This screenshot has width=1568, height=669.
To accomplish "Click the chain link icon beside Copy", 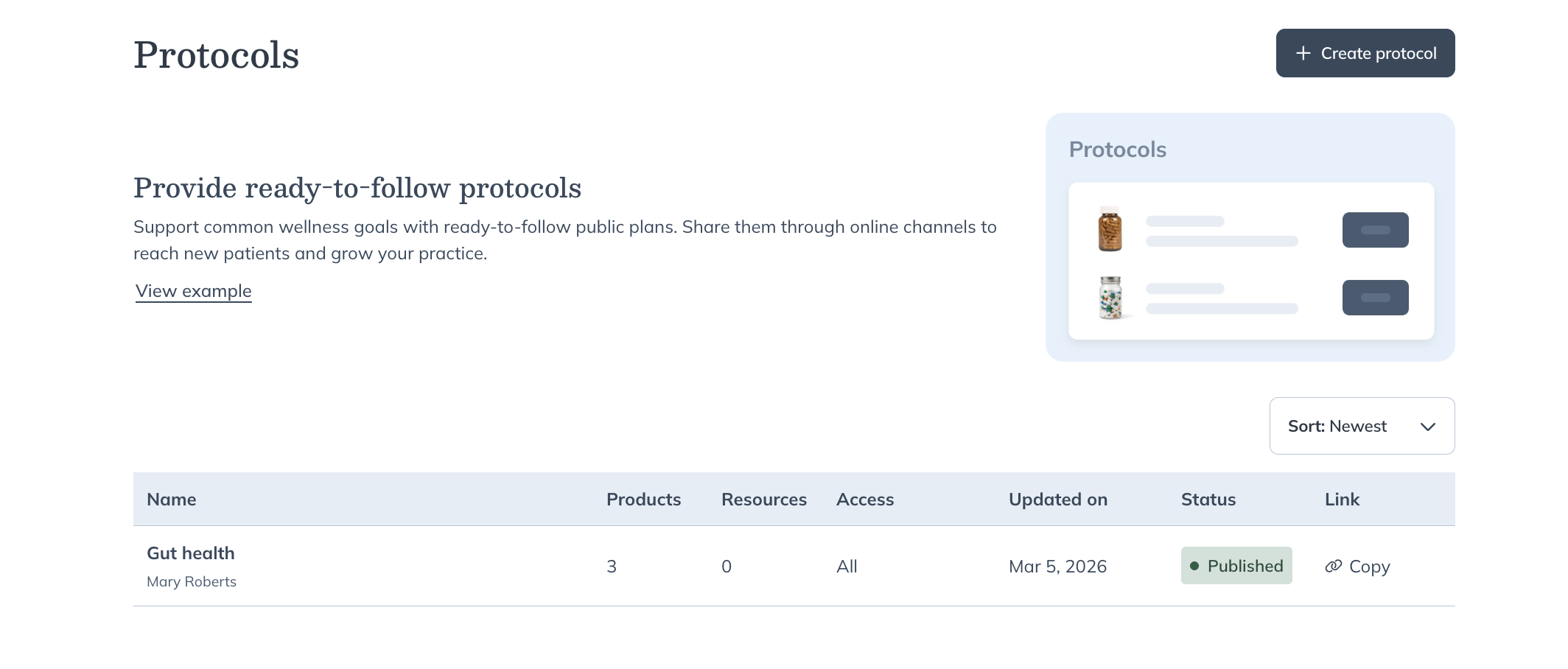I will (x=1333, y=567).
